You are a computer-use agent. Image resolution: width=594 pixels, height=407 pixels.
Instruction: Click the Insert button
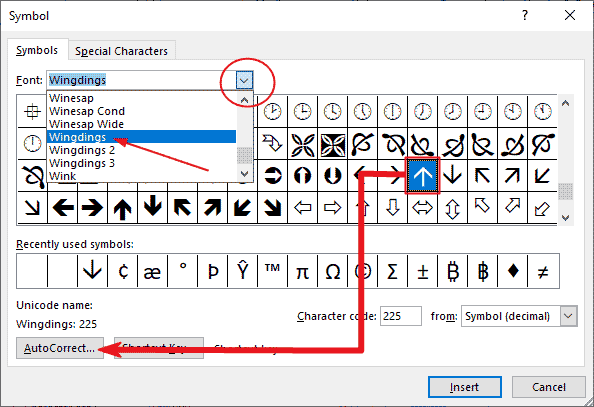pyautogui.click(x=465, y=387)
